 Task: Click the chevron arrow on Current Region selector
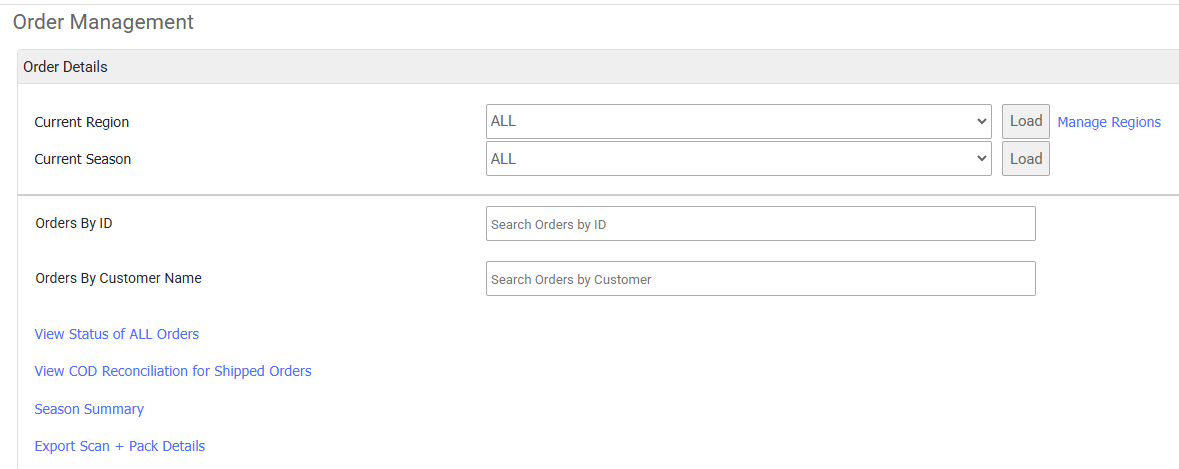(x=980, y=121)
